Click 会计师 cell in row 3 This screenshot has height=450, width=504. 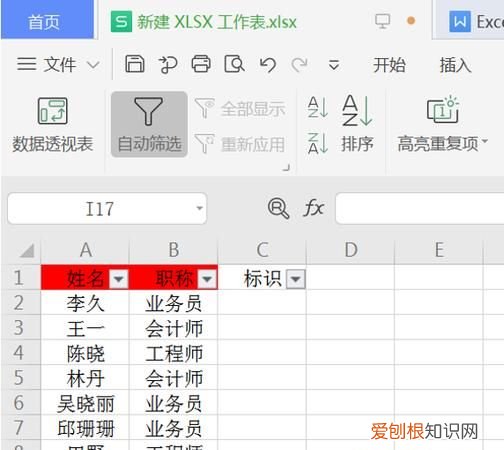pos(174,328)
